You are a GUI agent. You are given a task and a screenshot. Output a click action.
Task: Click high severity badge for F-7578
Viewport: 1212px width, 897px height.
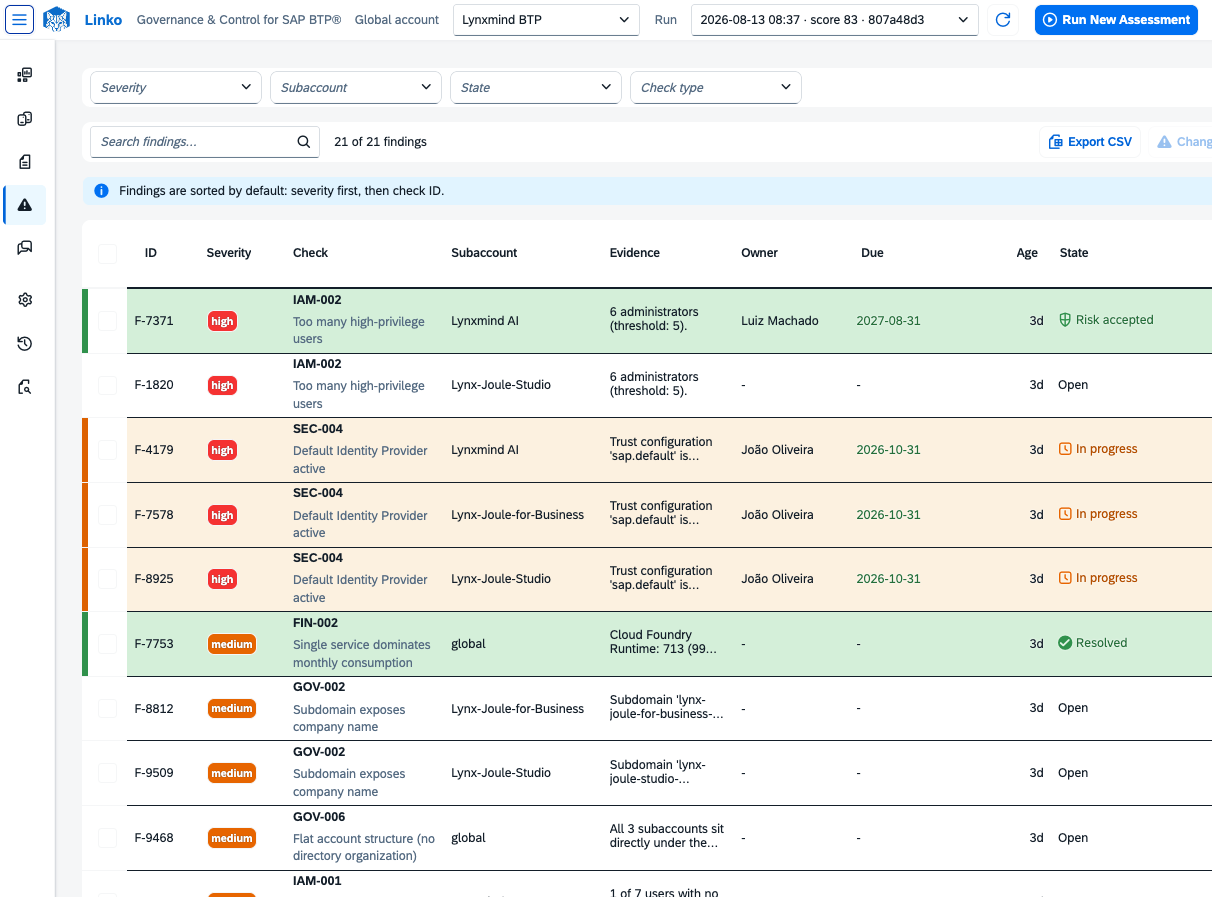tap(222, 515)
